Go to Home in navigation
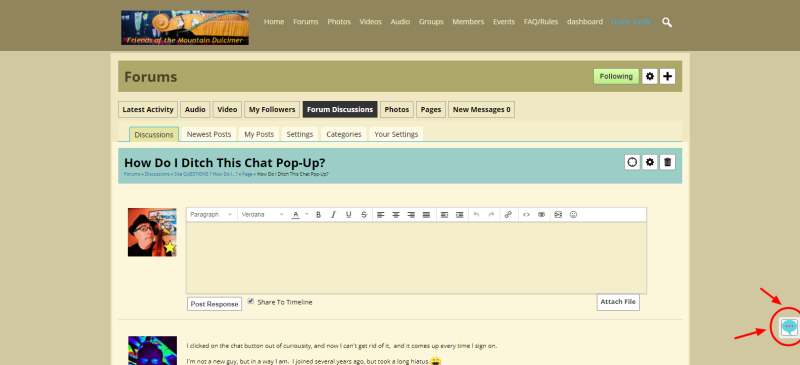This screenshot has height=365, width=800. (274, 22)
